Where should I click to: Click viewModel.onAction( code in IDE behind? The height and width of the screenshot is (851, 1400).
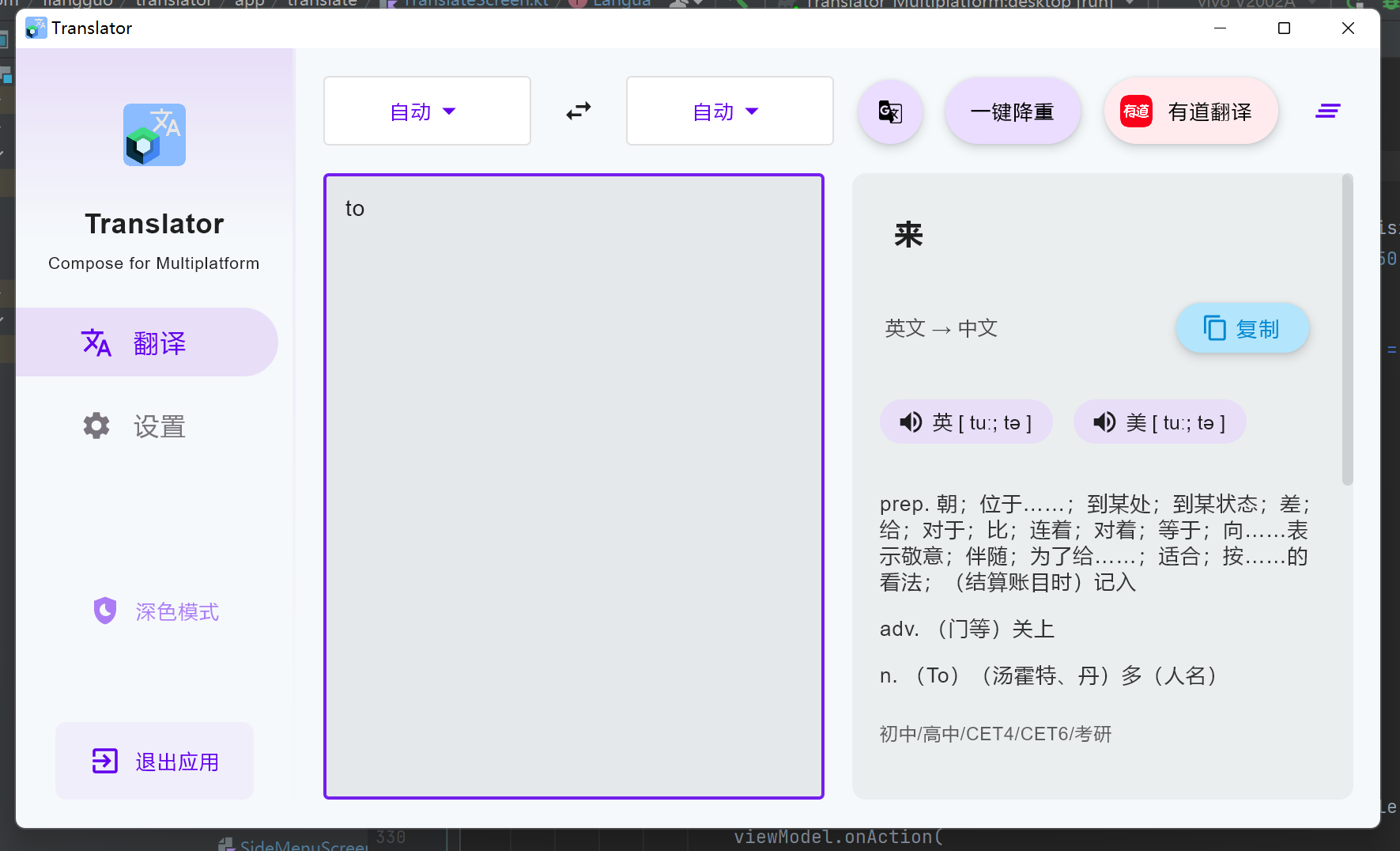coord(838,838)
